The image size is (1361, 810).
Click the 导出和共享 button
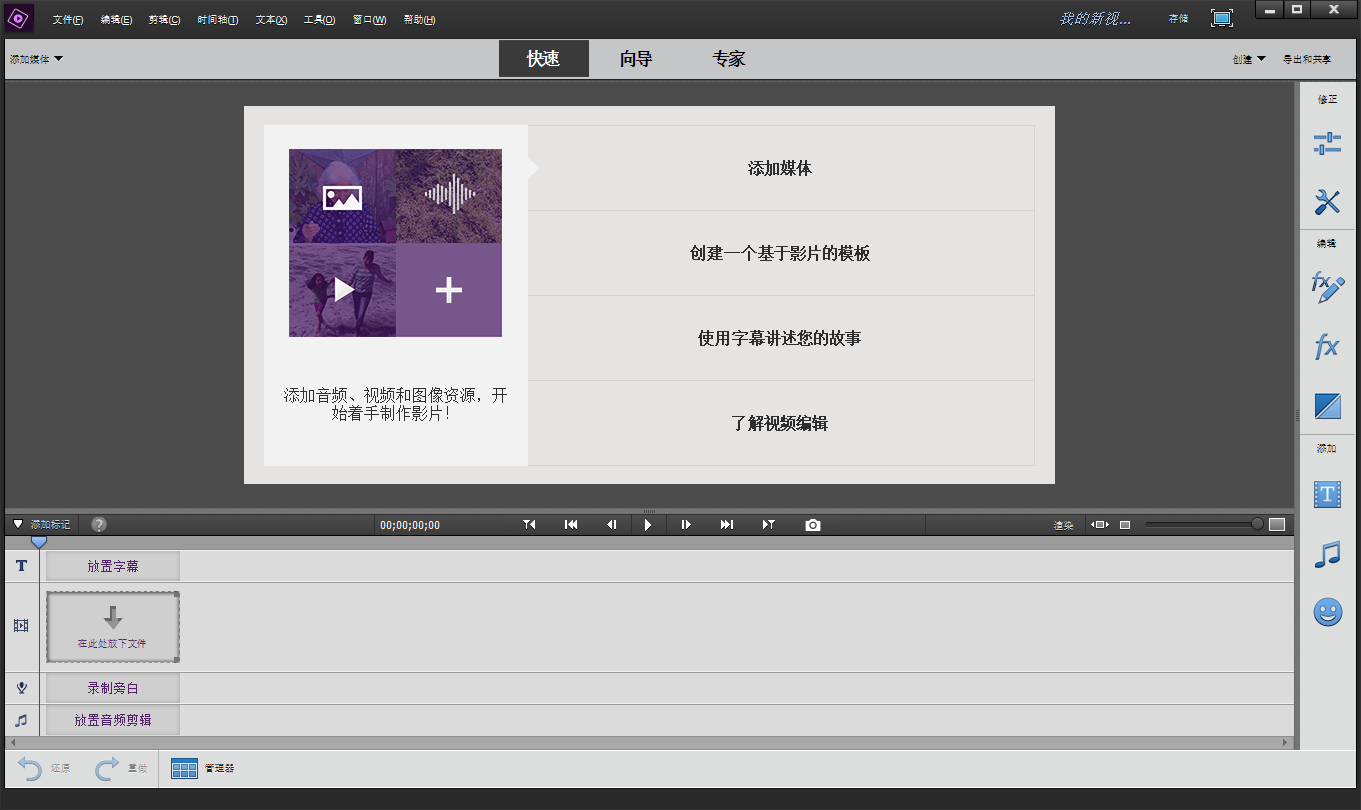[x=1307, y=59]
